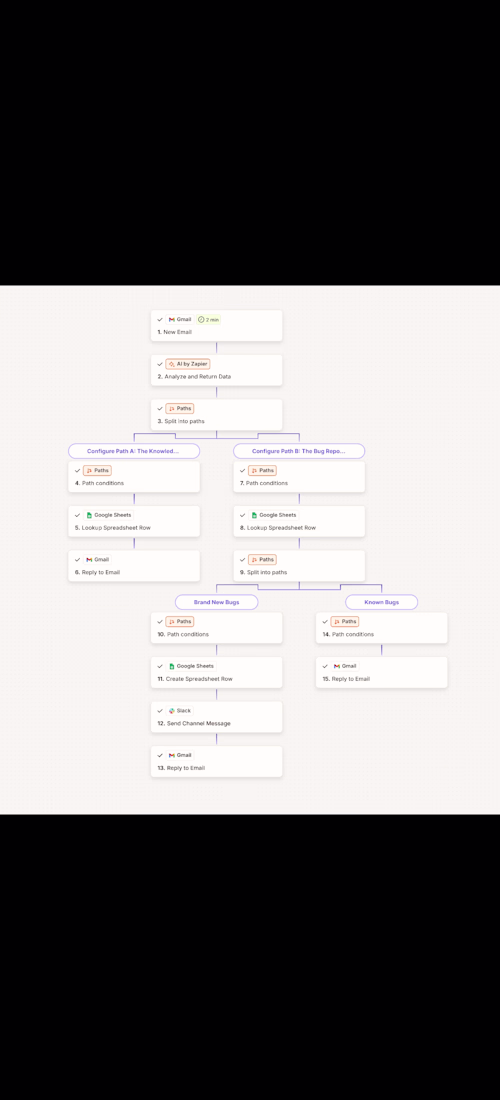The image size is (500, 1100).
Task: Click the Google Sheets icon in step 5
Action: pos(89,515)
